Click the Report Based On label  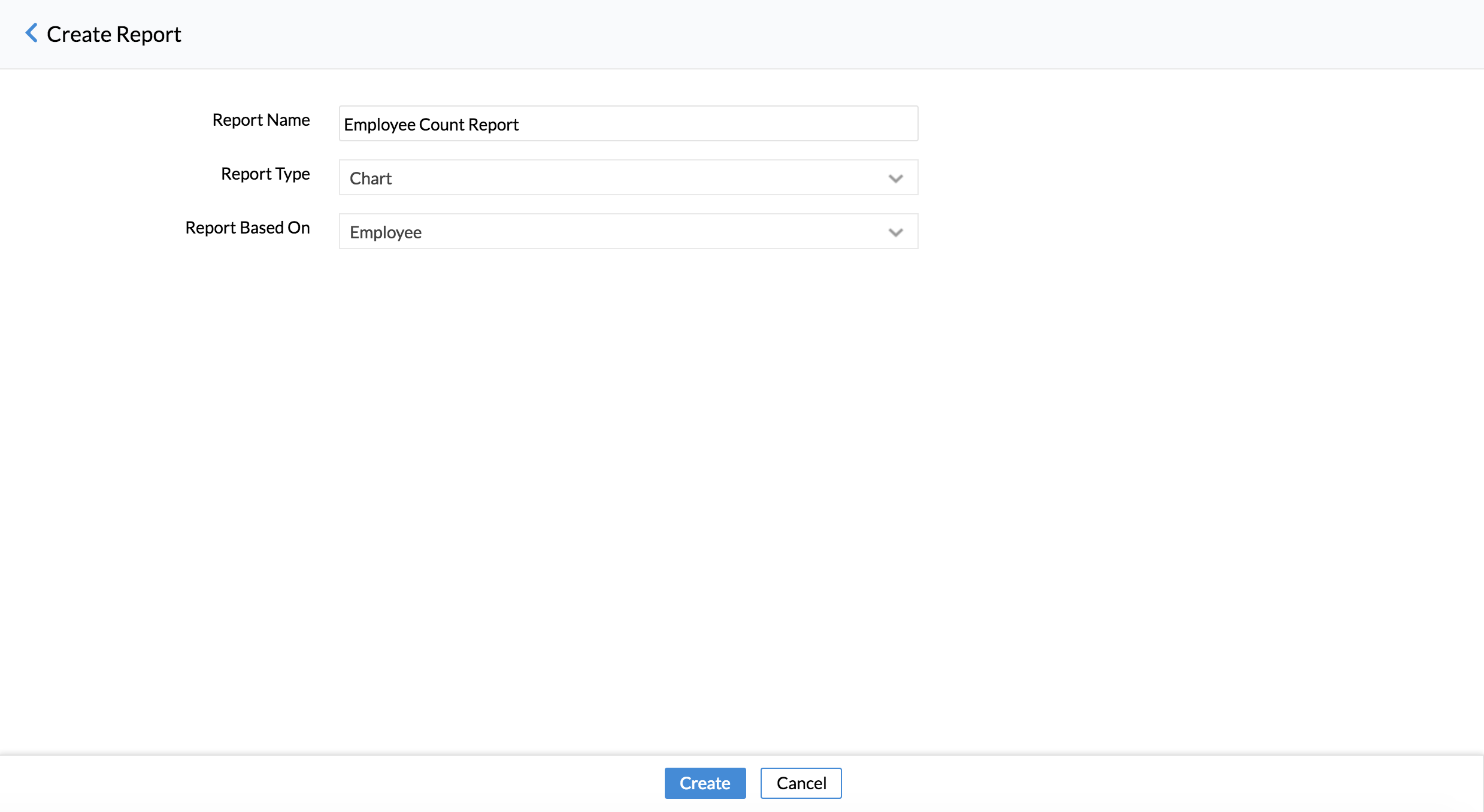pos(247,228)
